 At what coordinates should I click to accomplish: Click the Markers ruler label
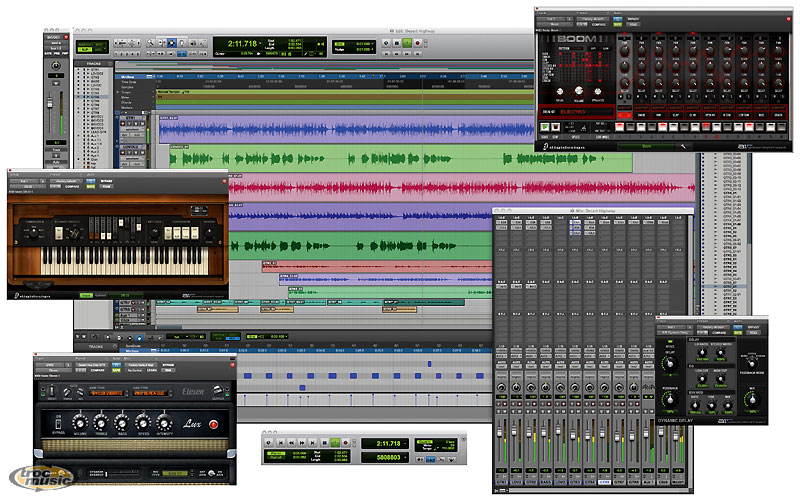click(127, 106)
